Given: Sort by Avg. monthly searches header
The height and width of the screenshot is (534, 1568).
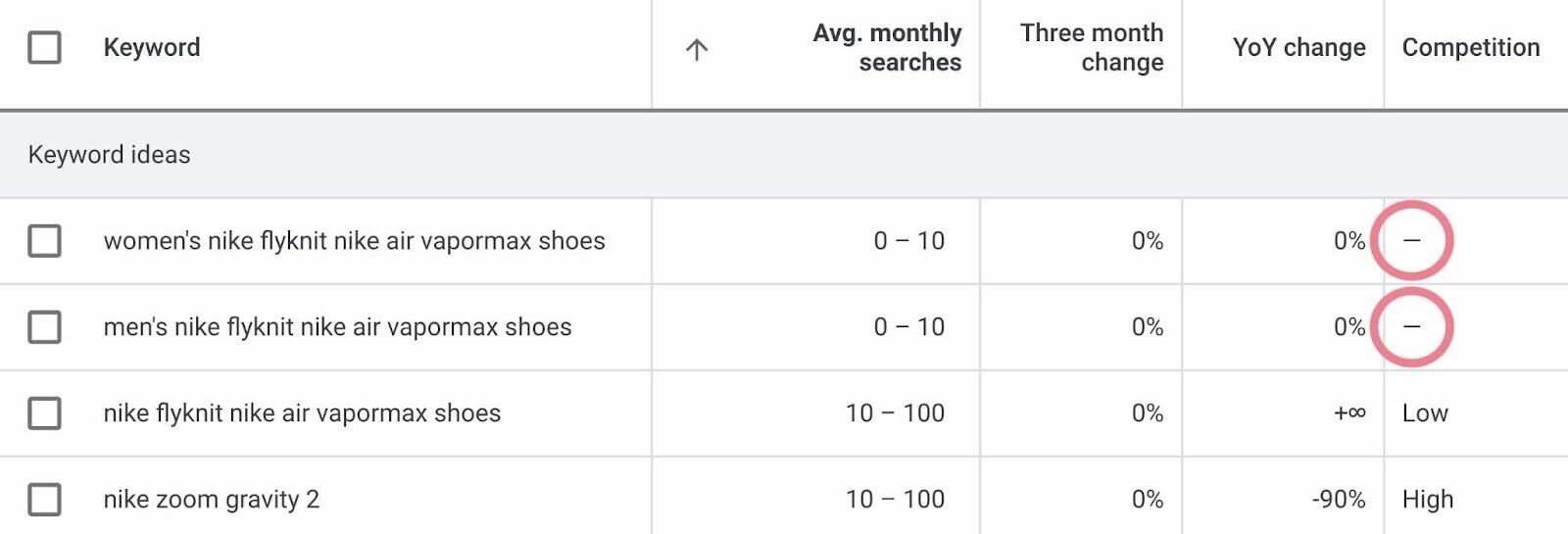Looking at the screenshot, I should pyautogui.click(x=887, y=47).
